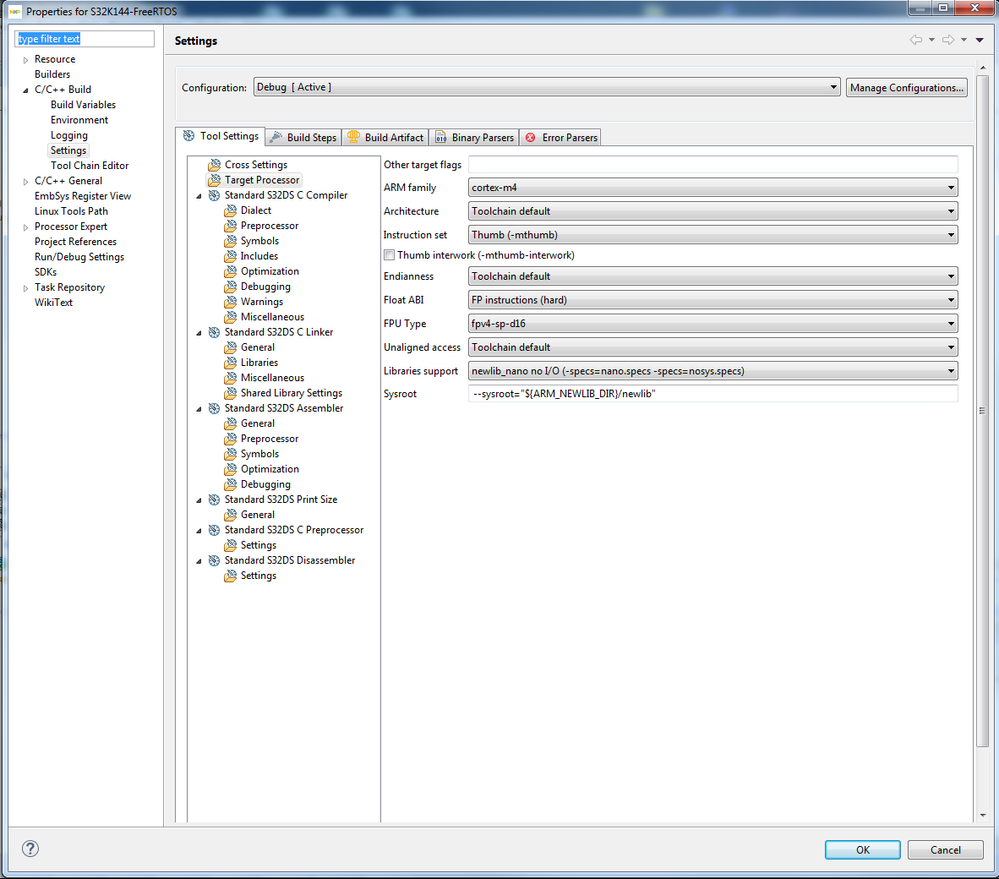Click the back navigation arrow icon
This screenshot has height=879, width=999.
coord(916,40)
